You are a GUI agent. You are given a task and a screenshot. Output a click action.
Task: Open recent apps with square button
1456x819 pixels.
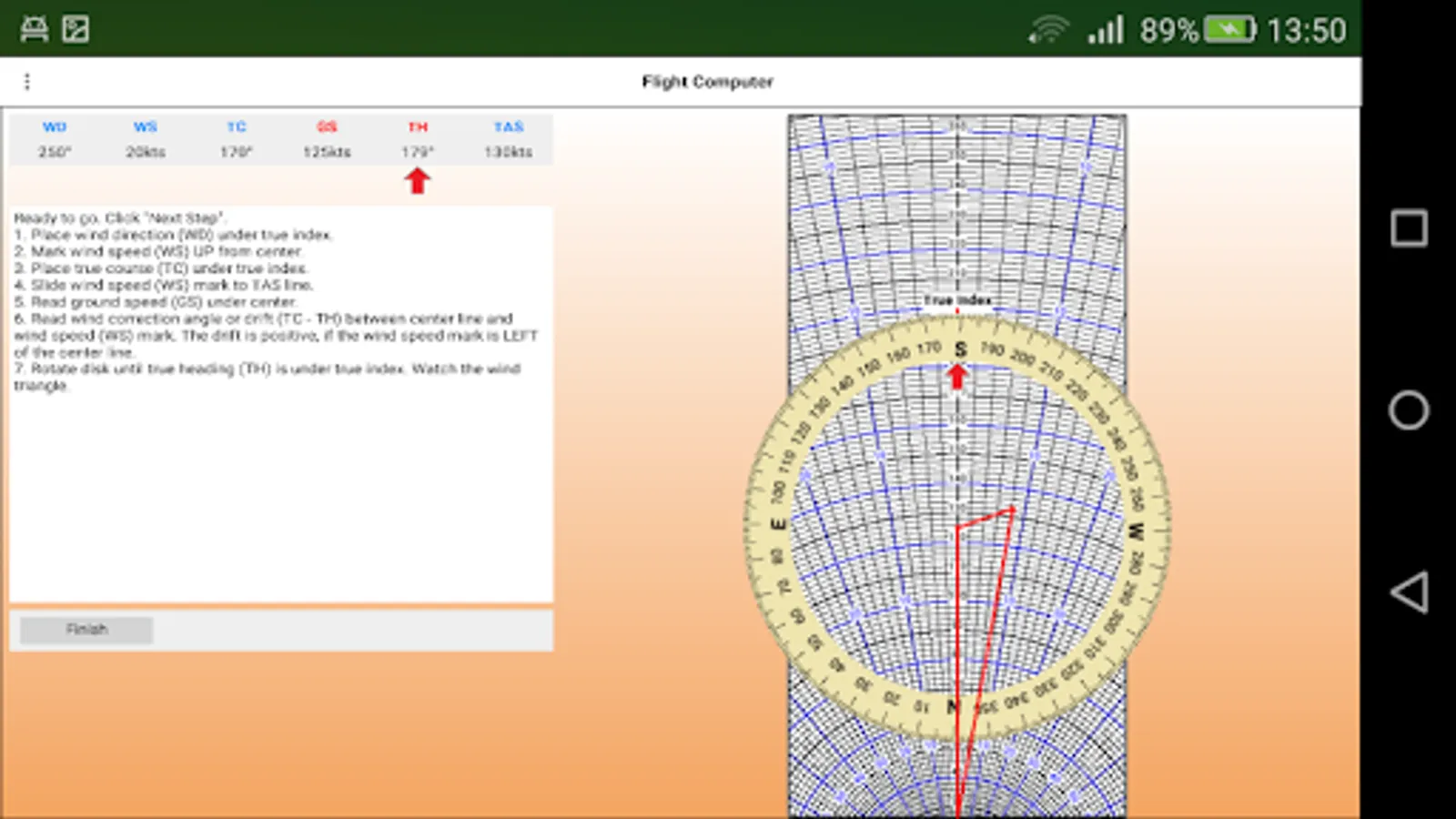point(1409,228)
